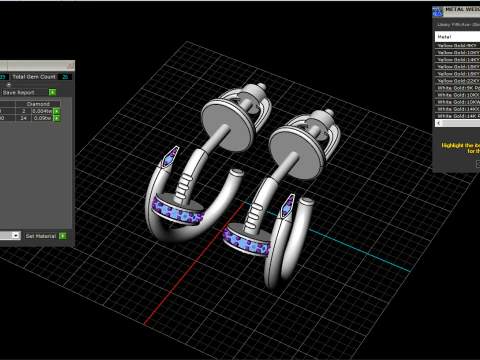Screen dimensions: 480x360
Task: Click the green arrow next to 0.09tw
Action: (x=57, y=118)
